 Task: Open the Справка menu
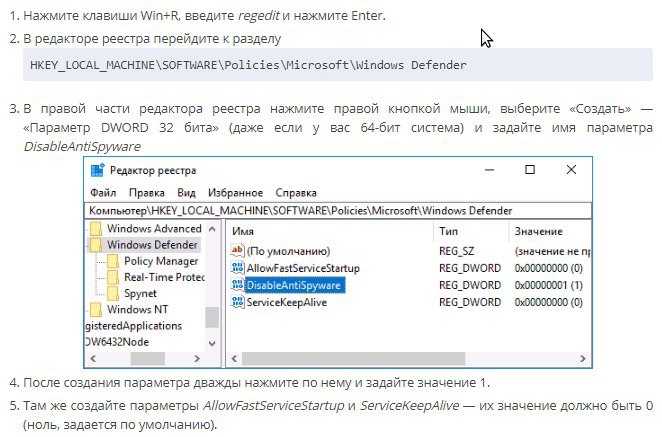coord(296,193)
